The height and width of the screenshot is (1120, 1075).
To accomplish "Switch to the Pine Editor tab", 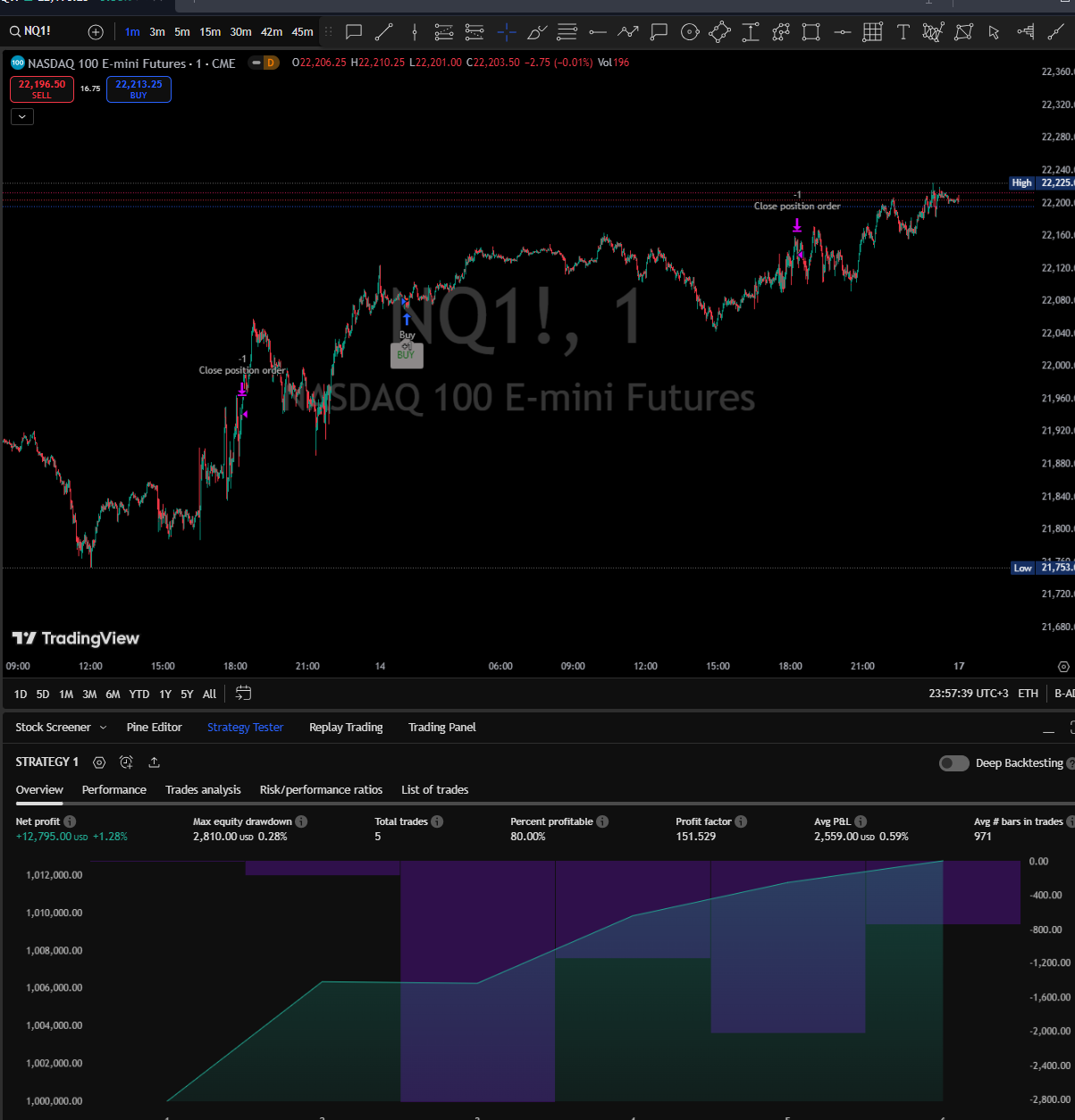I will [155, 728].
